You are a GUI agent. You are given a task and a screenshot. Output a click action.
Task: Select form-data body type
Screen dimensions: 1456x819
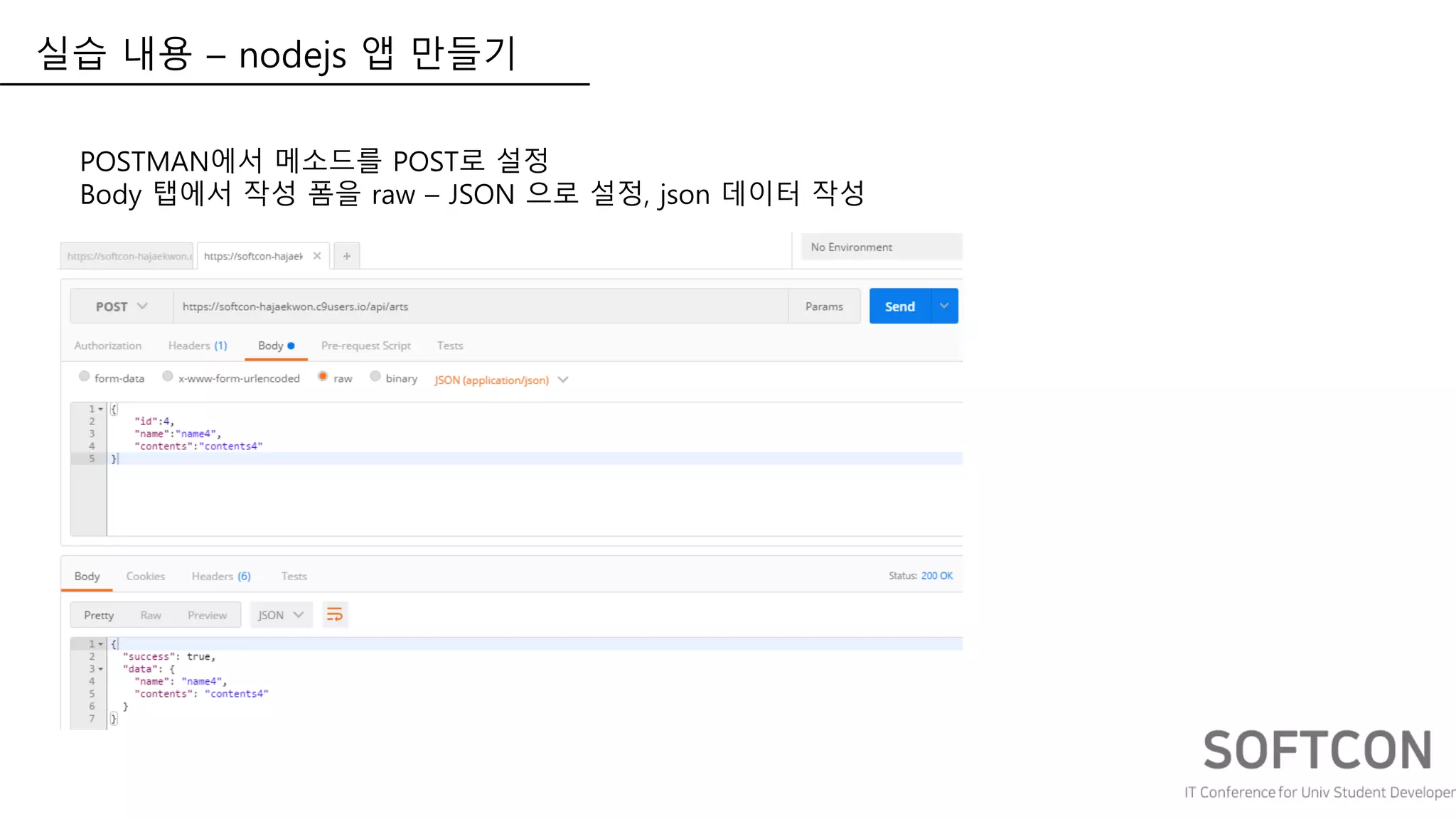(x=85, y=377)
